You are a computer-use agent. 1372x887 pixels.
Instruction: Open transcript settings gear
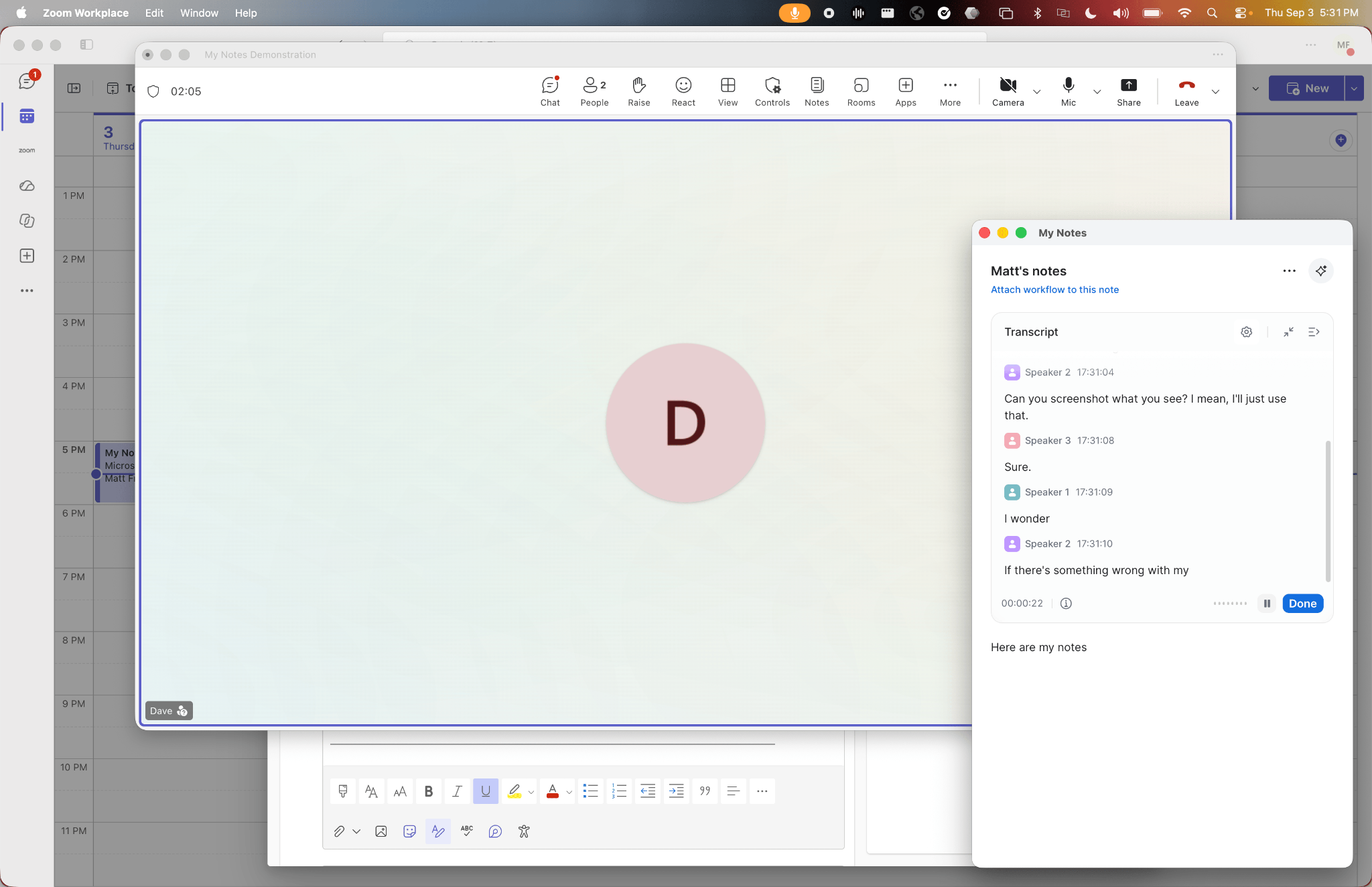(x=1246, y=332)
